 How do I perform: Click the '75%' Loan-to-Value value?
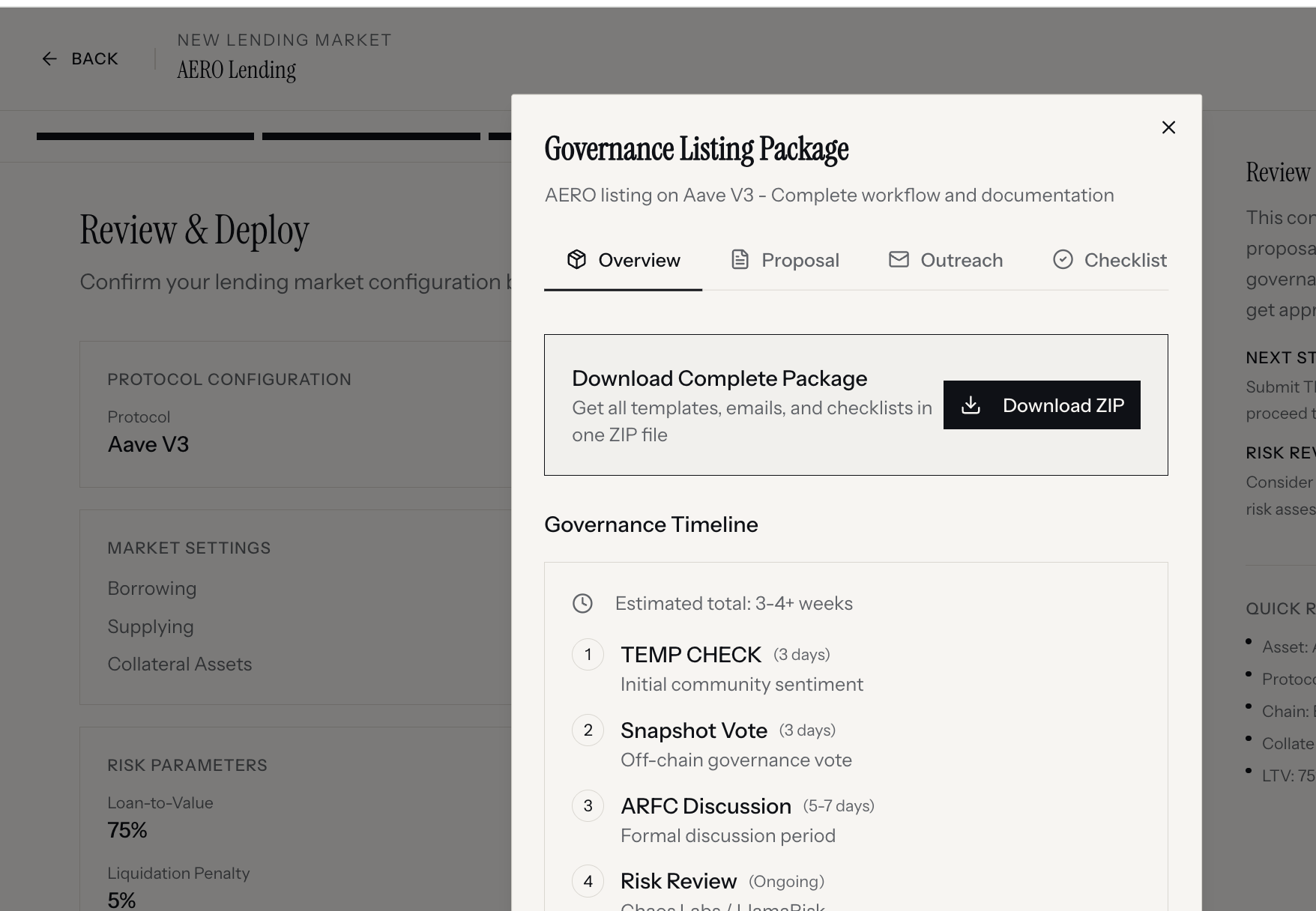point(127,830)
